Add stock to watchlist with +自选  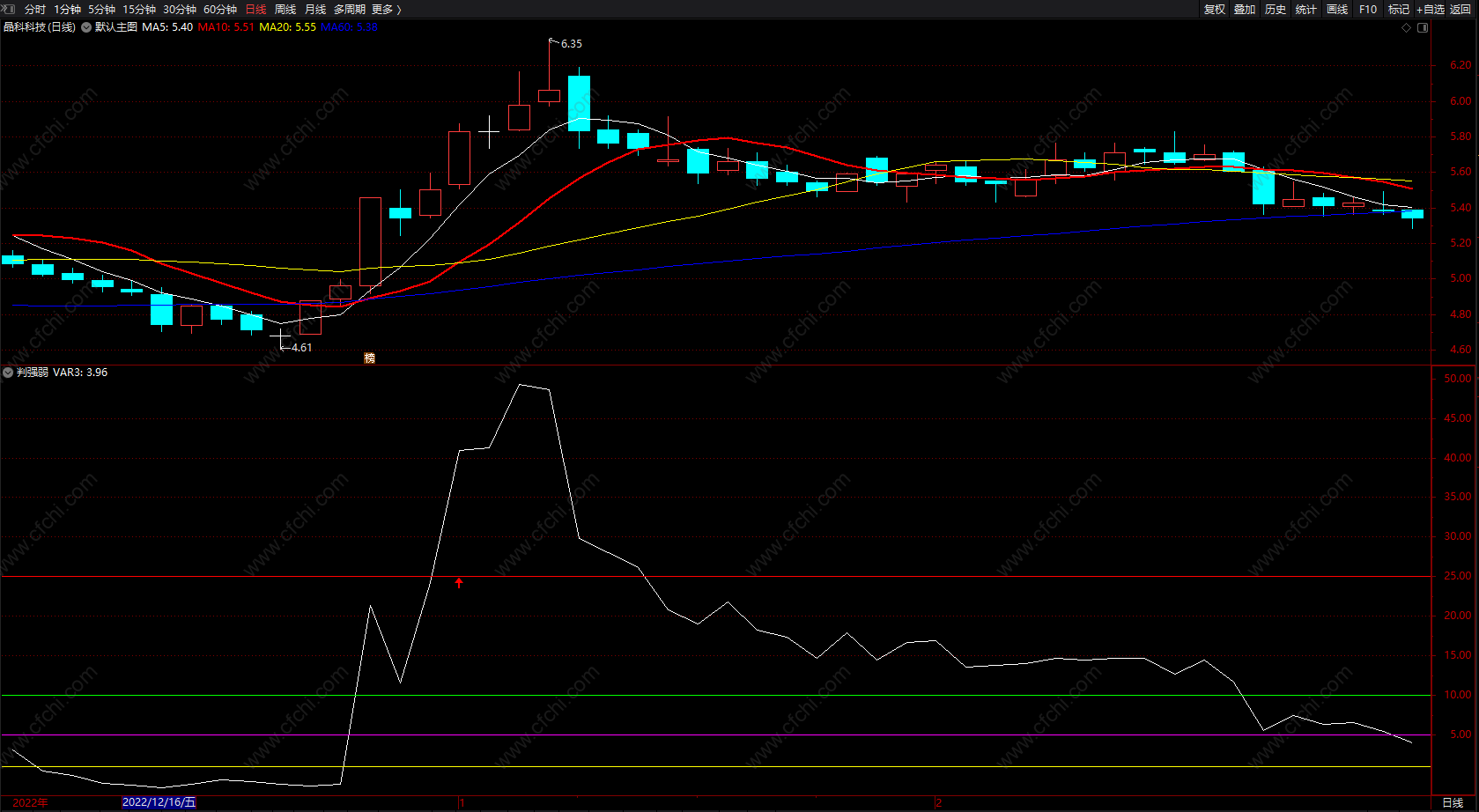point(1431,10)
